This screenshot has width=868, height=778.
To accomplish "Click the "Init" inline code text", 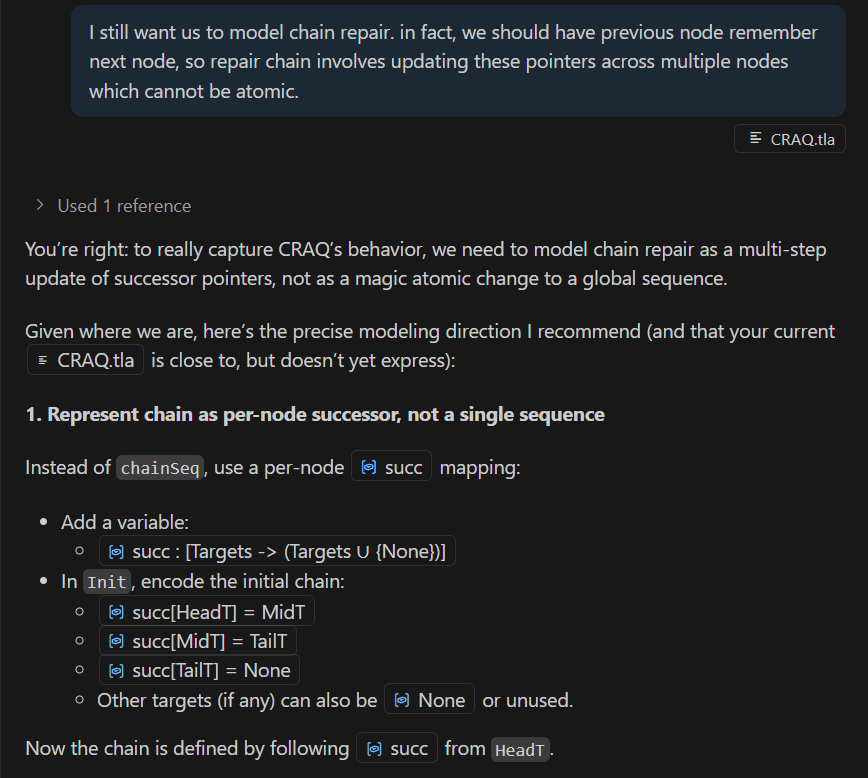I will [106, 582].
